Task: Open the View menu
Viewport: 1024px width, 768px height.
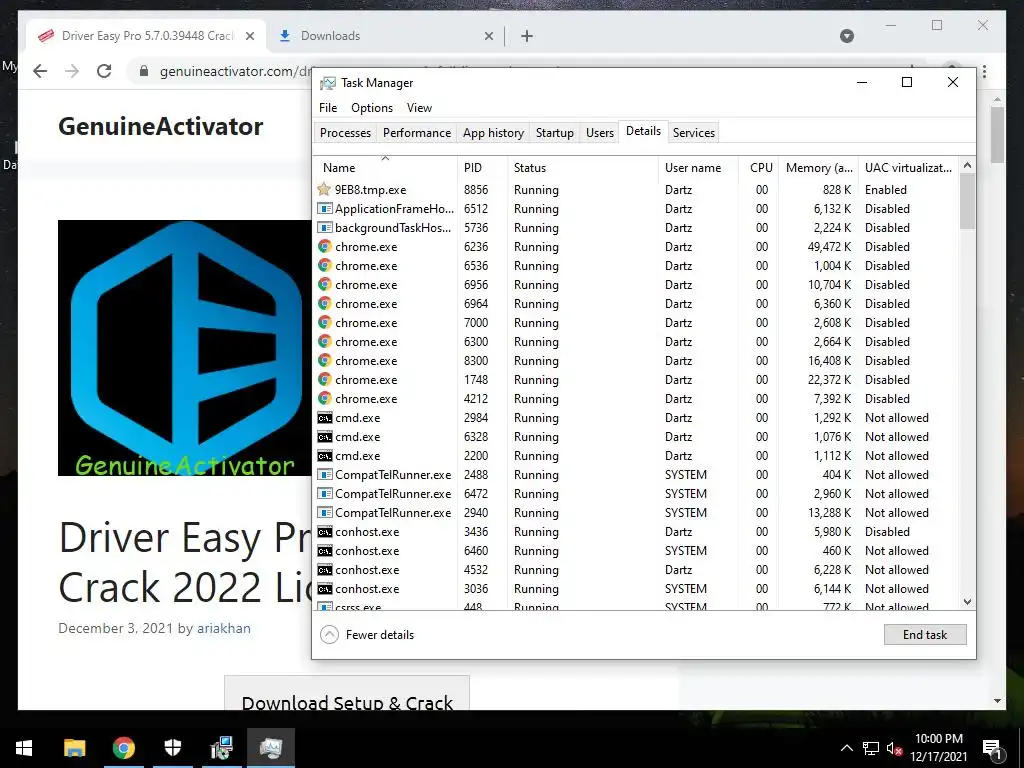Action: (419, 108)
